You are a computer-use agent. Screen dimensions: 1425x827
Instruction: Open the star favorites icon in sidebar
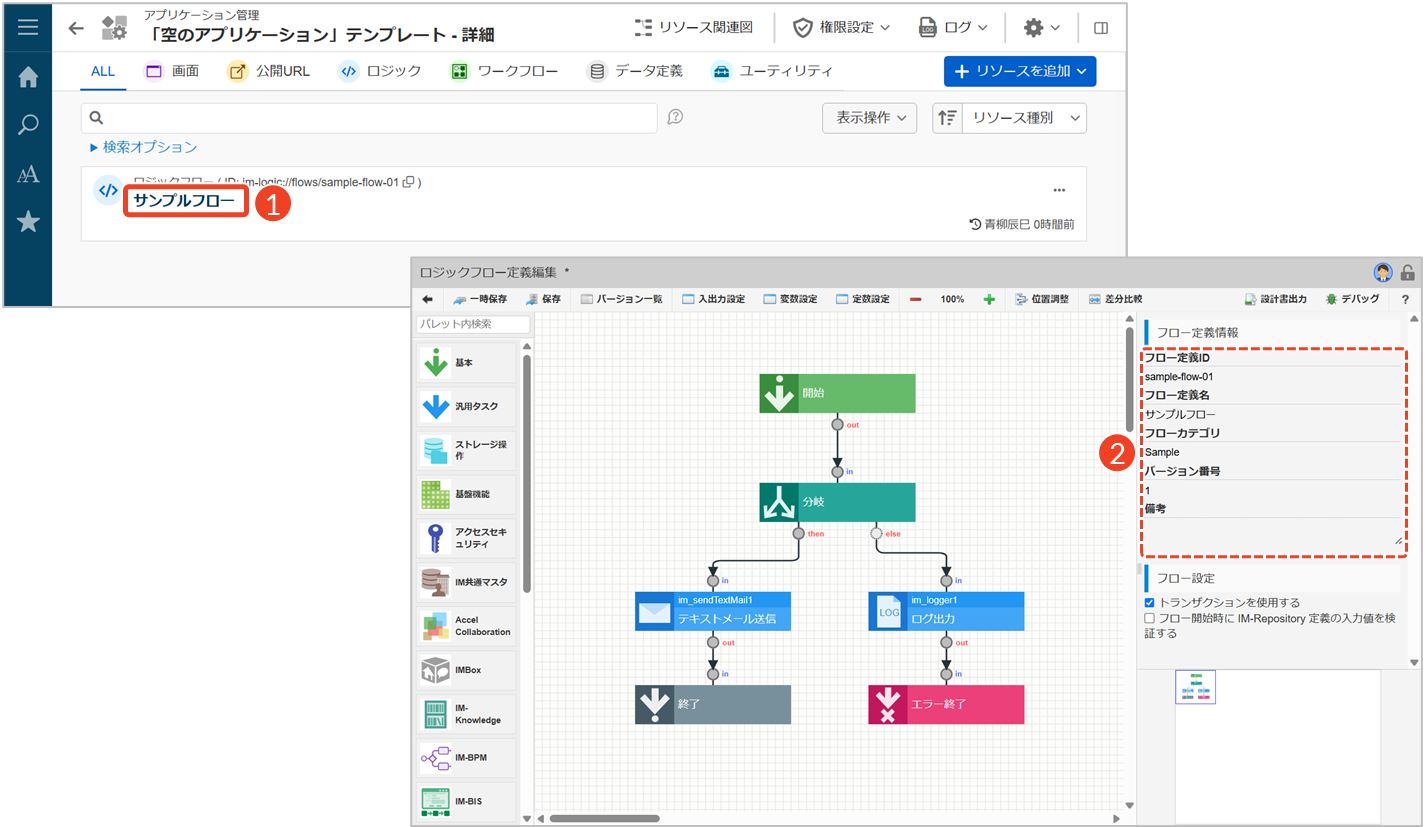pos(28,221)
